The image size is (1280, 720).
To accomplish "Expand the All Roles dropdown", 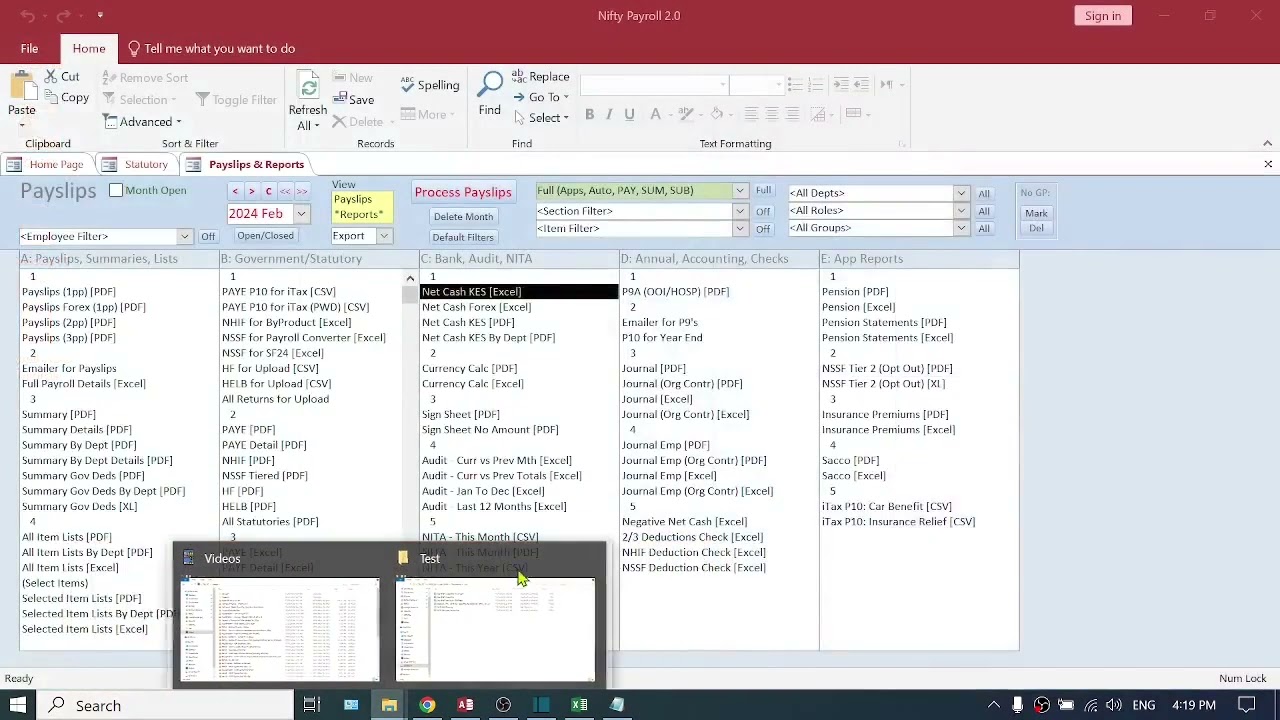I will (x=961, y=211).
